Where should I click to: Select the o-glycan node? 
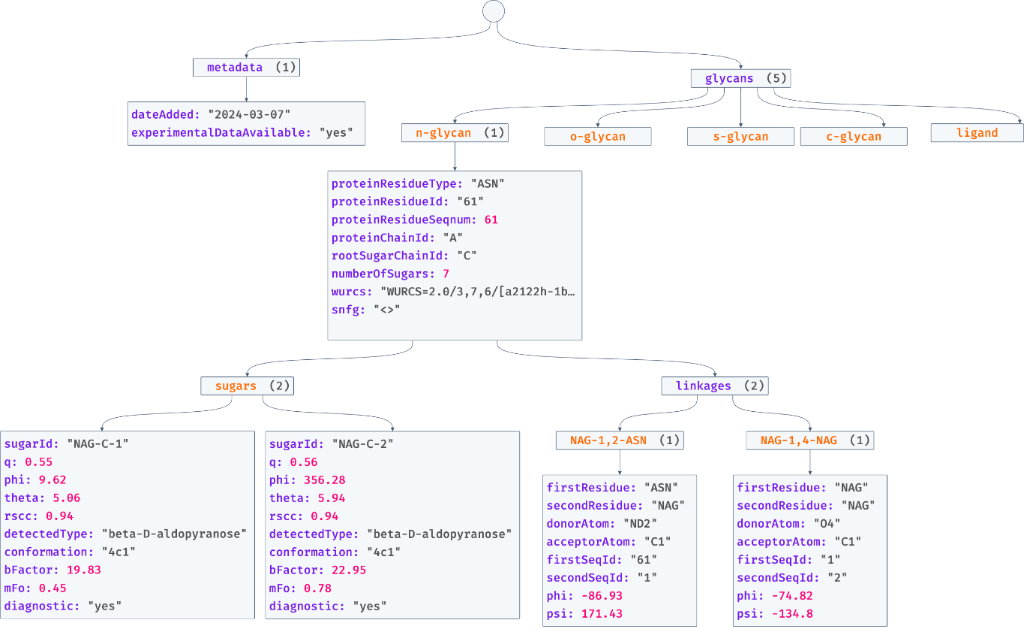pos(598,136)
